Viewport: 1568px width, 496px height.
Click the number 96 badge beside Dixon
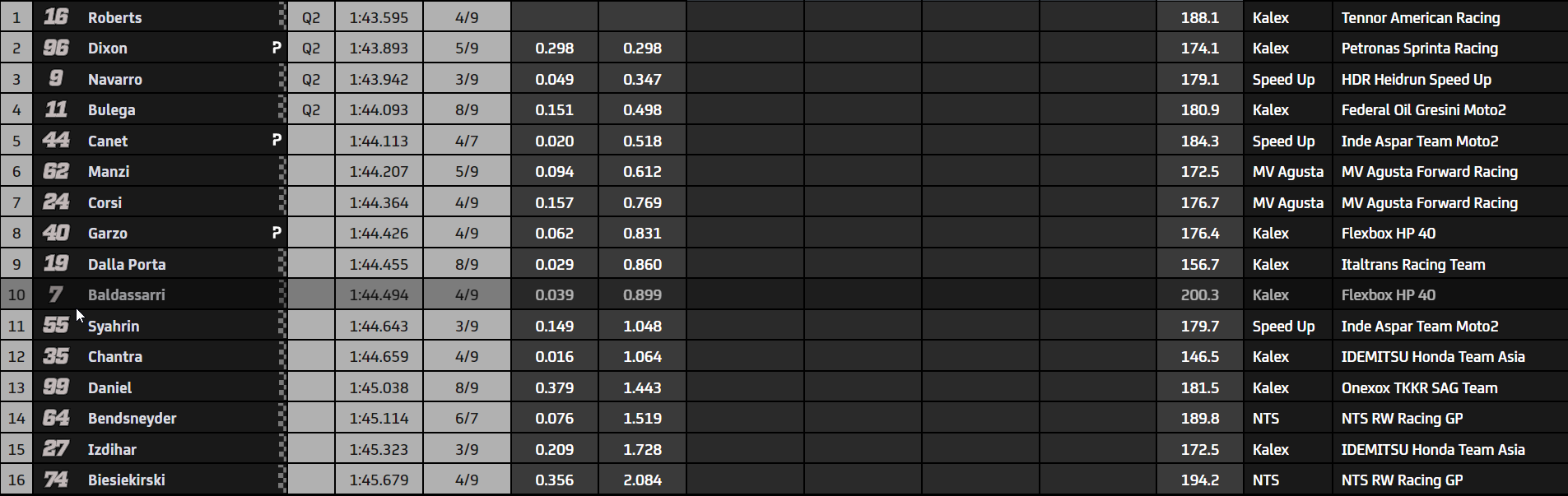[x=56, y=48]
